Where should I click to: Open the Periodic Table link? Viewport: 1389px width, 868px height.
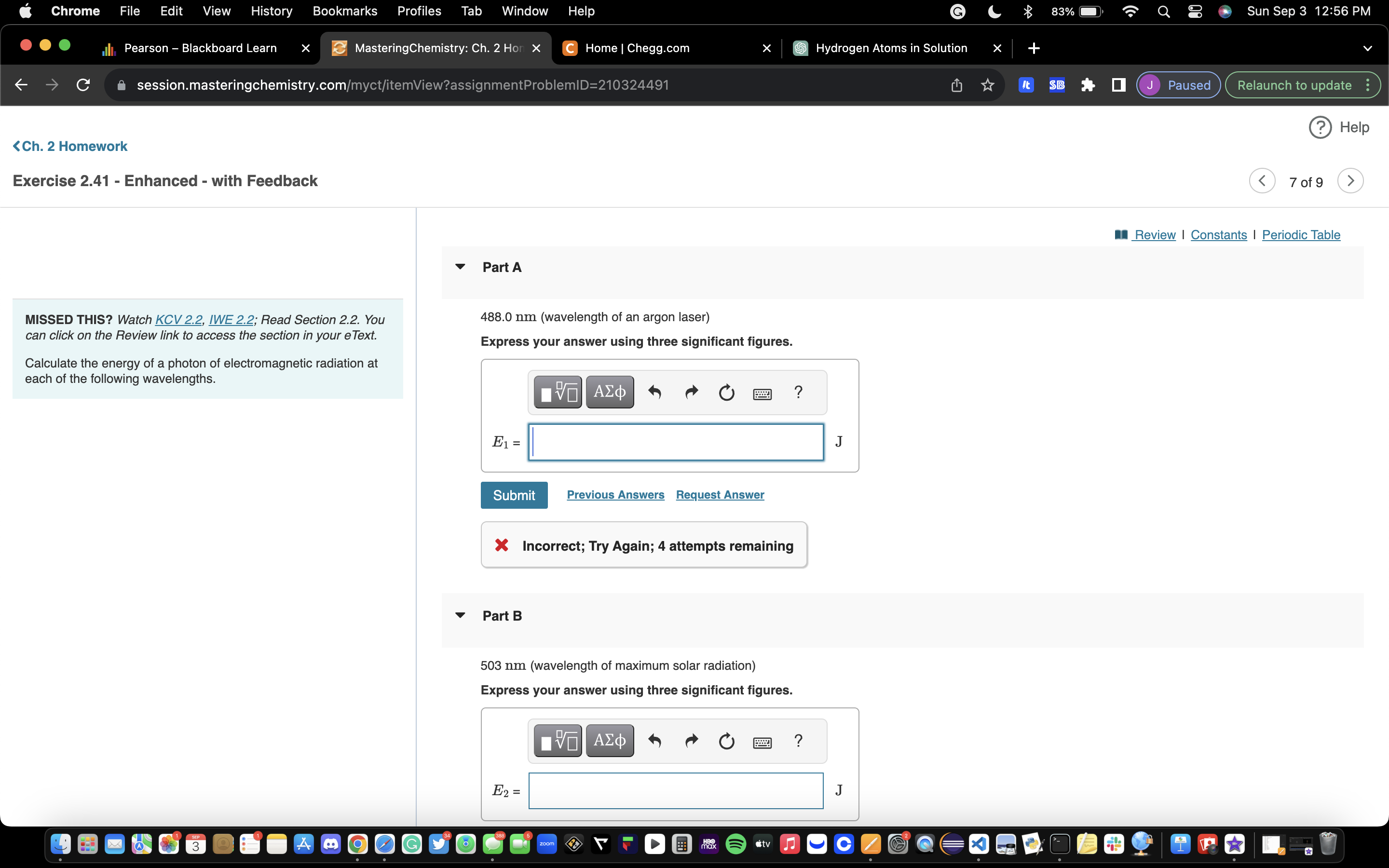click(x=1301, y=235)
